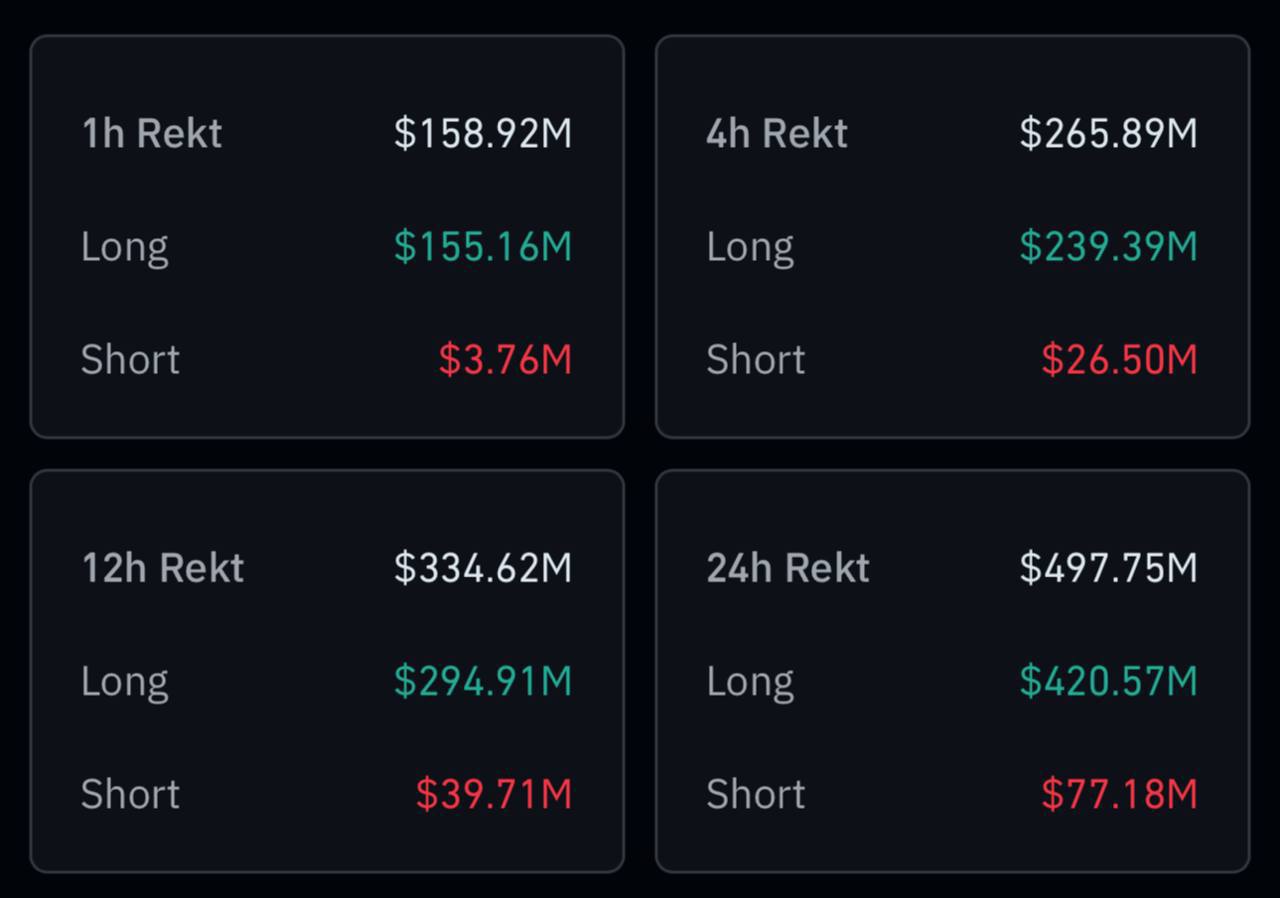This screenshot has width=1280, height=898.
Task: Click the green $239.39M long value
Action: point(1108,247)
